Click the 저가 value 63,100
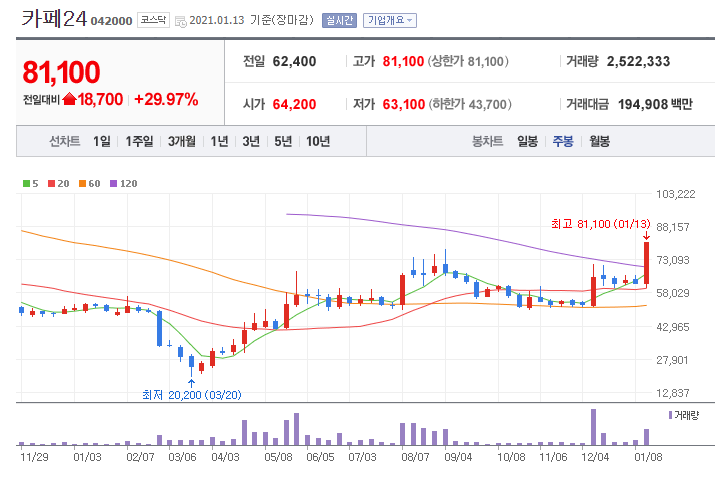The image size is (715, 481). click(x=404, y=104)
